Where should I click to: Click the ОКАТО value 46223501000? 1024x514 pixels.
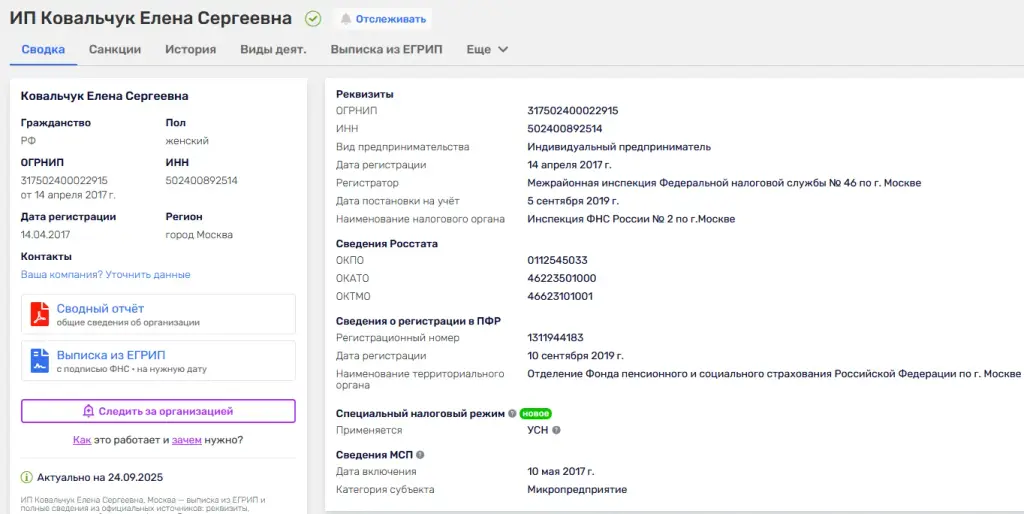(562, 278)
